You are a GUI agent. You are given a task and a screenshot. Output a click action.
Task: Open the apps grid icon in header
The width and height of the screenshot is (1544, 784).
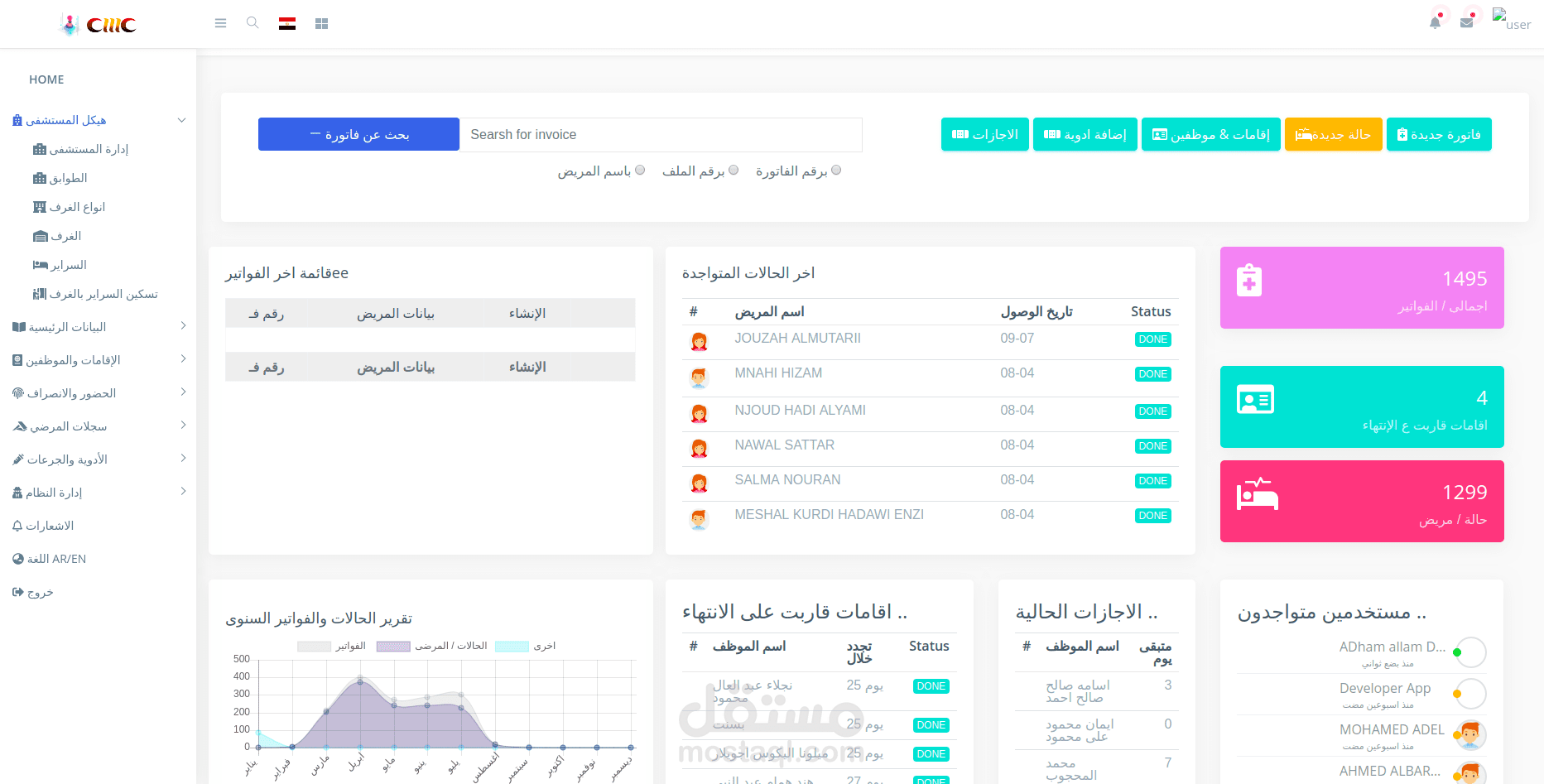pos(322,24)
